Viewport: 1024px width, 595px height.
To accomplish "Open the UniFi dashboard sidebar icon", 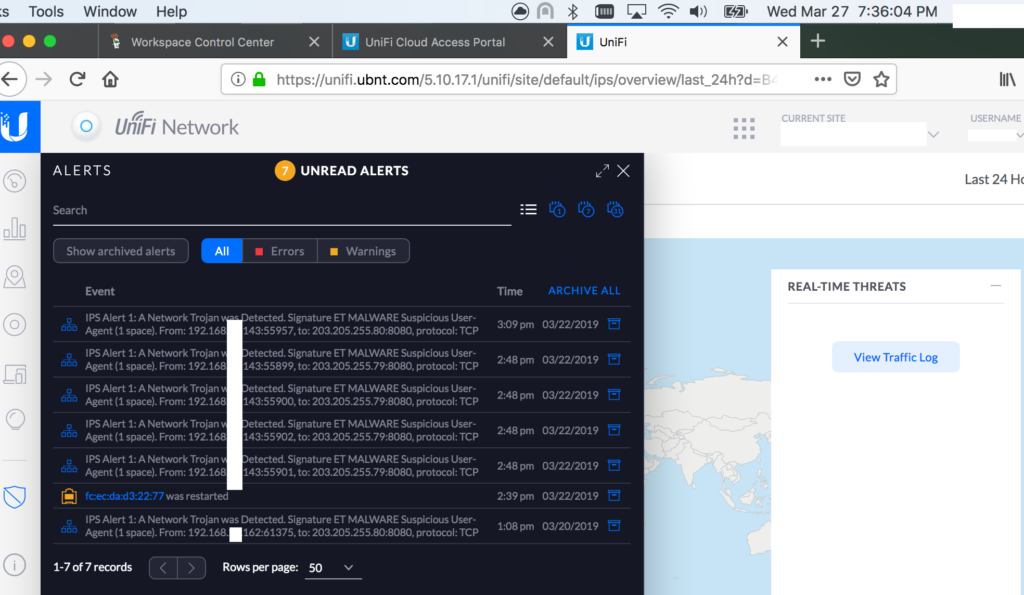I will [14, 181].
